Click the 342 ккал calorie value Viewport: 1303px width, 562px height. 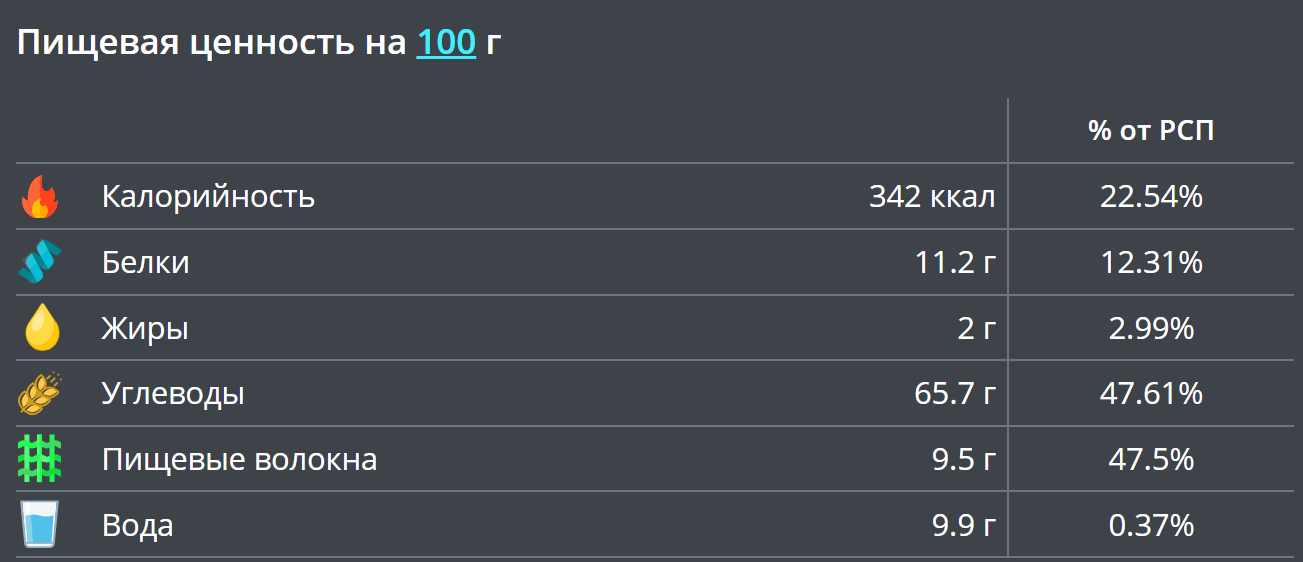[932, 197]
